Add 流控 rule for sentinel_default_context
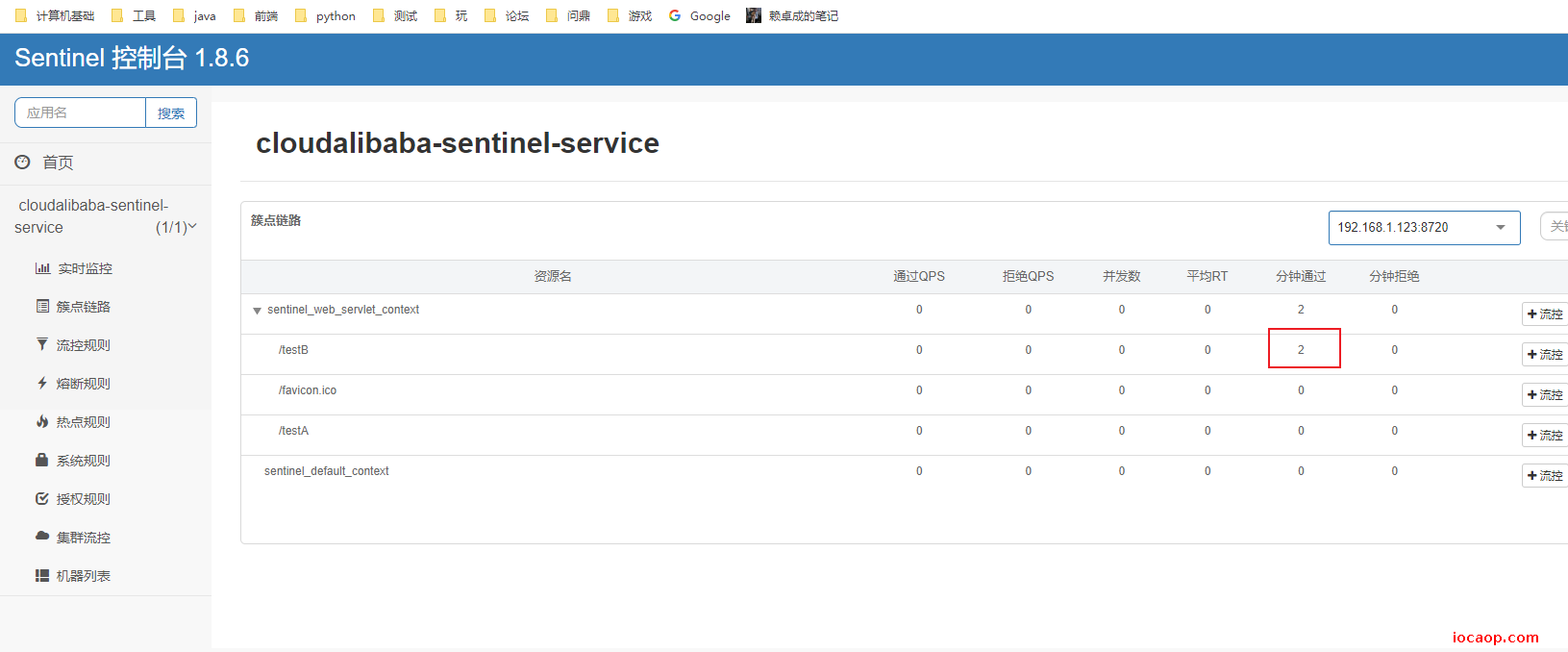 [1545, 476]
